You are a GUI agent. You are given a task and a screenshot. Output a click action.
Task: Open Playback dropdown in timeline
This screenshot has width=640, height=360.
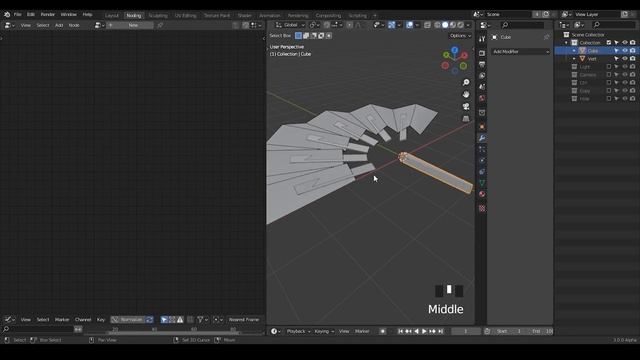[x=298, y=331]
